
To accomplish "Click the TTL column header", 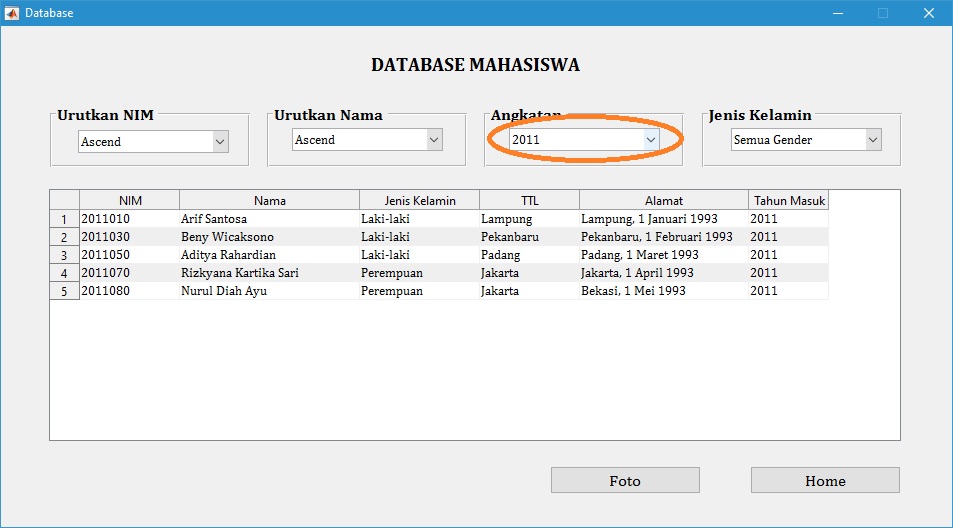I will [529, 201].
